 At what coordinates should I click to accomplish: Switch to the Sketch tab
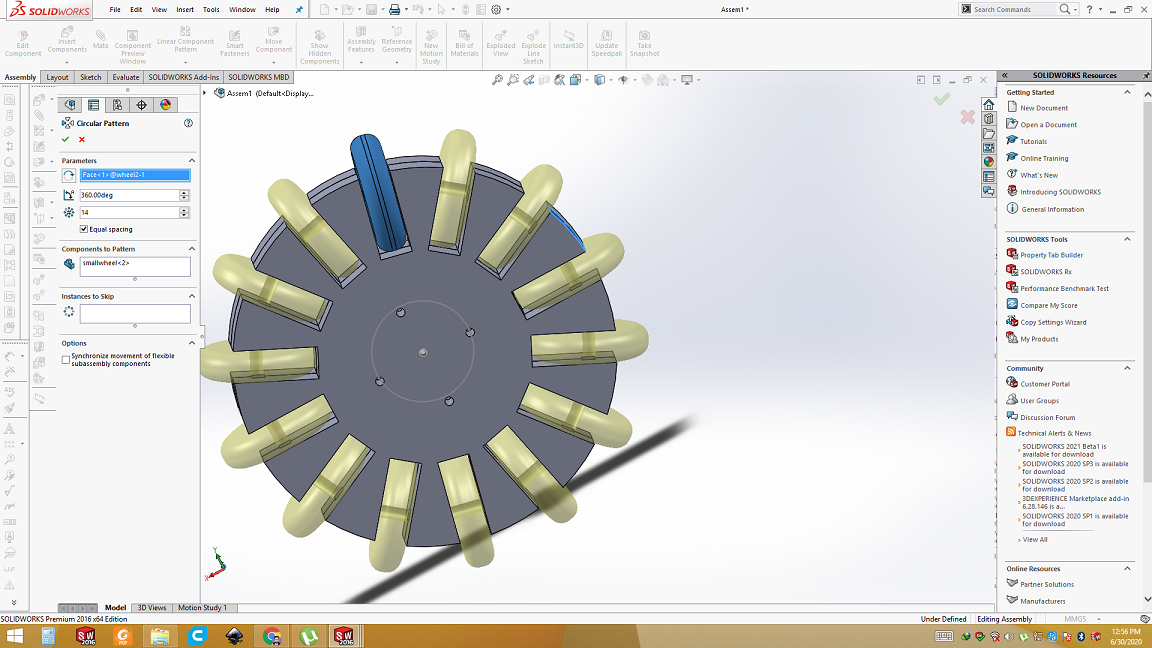[x=90, y=77]
